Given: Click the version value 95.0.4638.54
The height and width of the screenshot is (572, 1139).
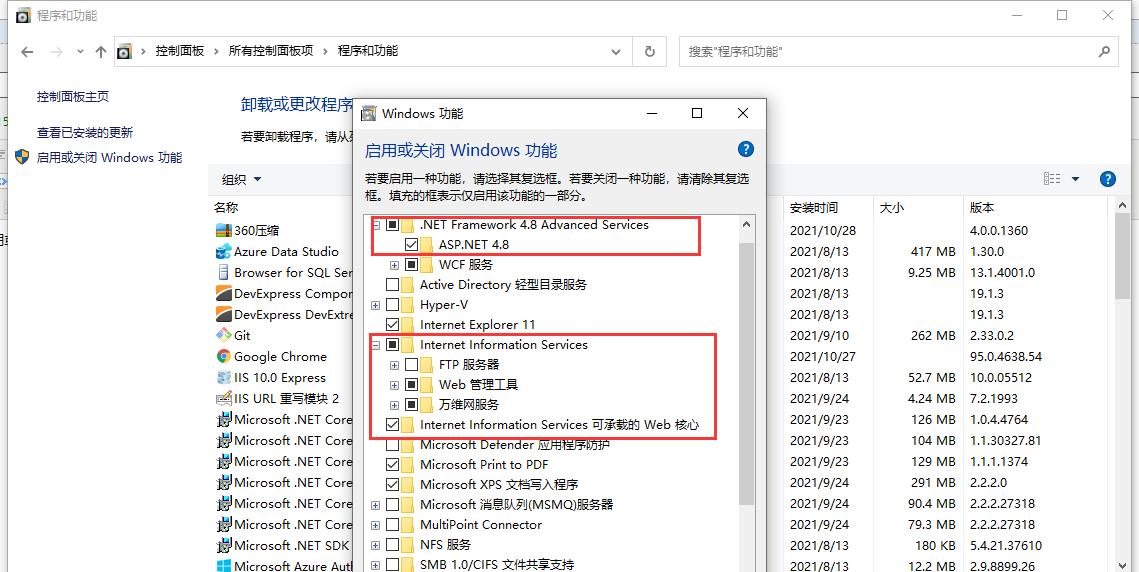Looking at the screenshot, I should coord(1006,356).
